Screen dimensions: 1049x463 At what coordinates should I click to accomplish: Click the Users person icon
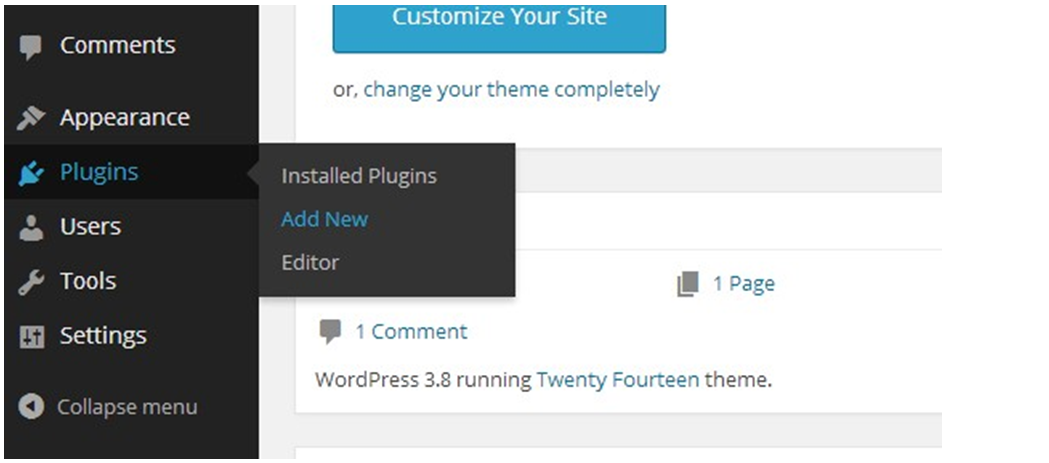[30, 227]
